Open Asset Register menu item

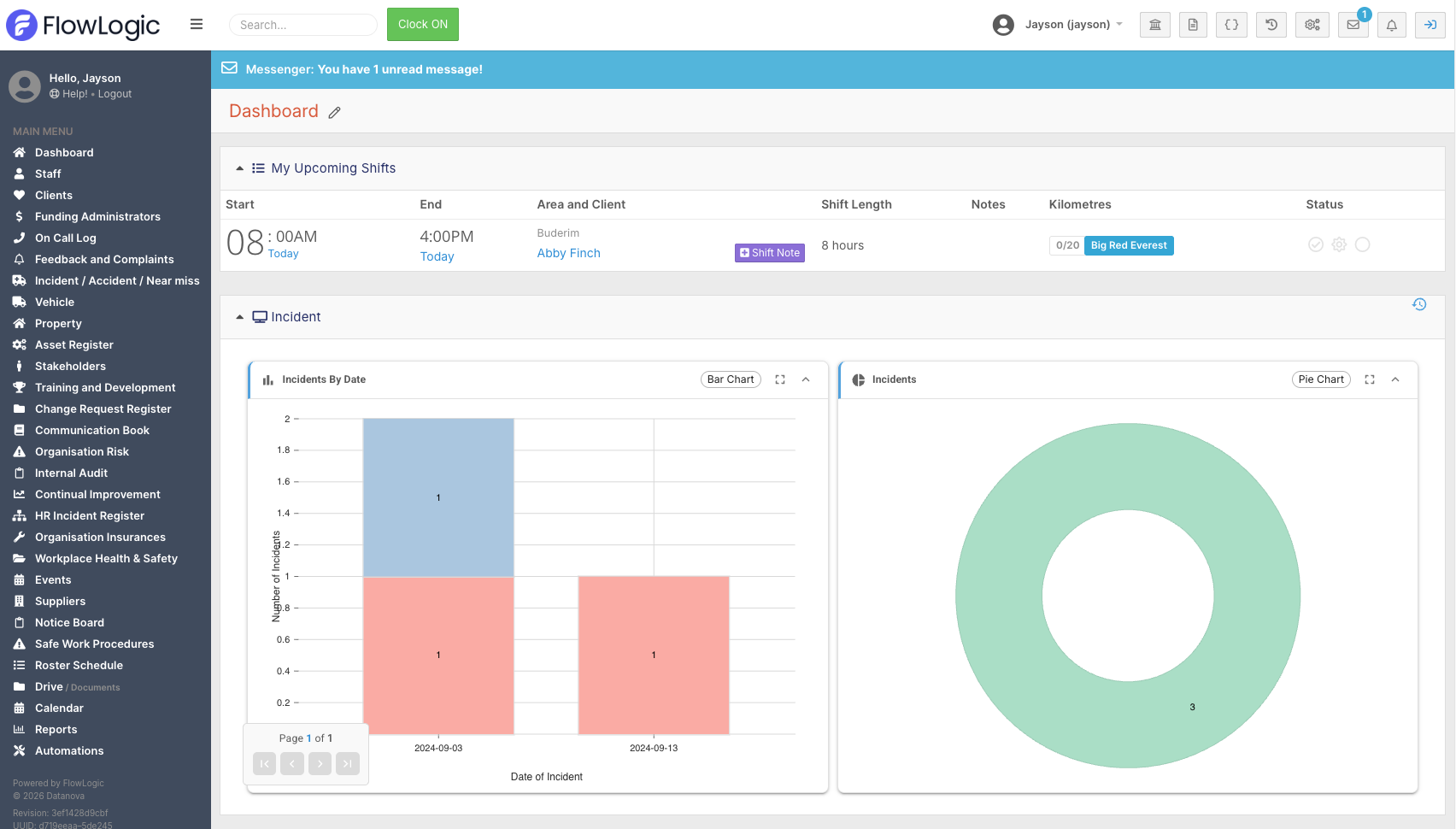74,344
